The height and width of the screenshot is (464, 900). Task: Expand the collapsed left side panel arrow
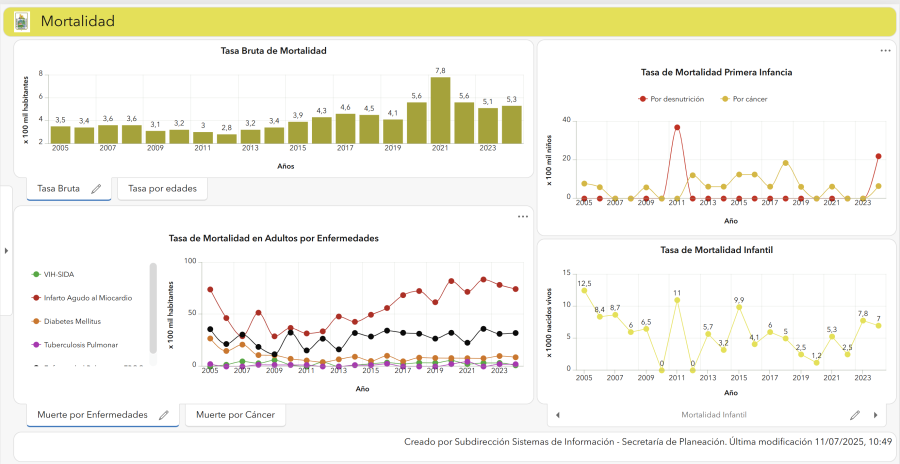[x=6, y=250]
